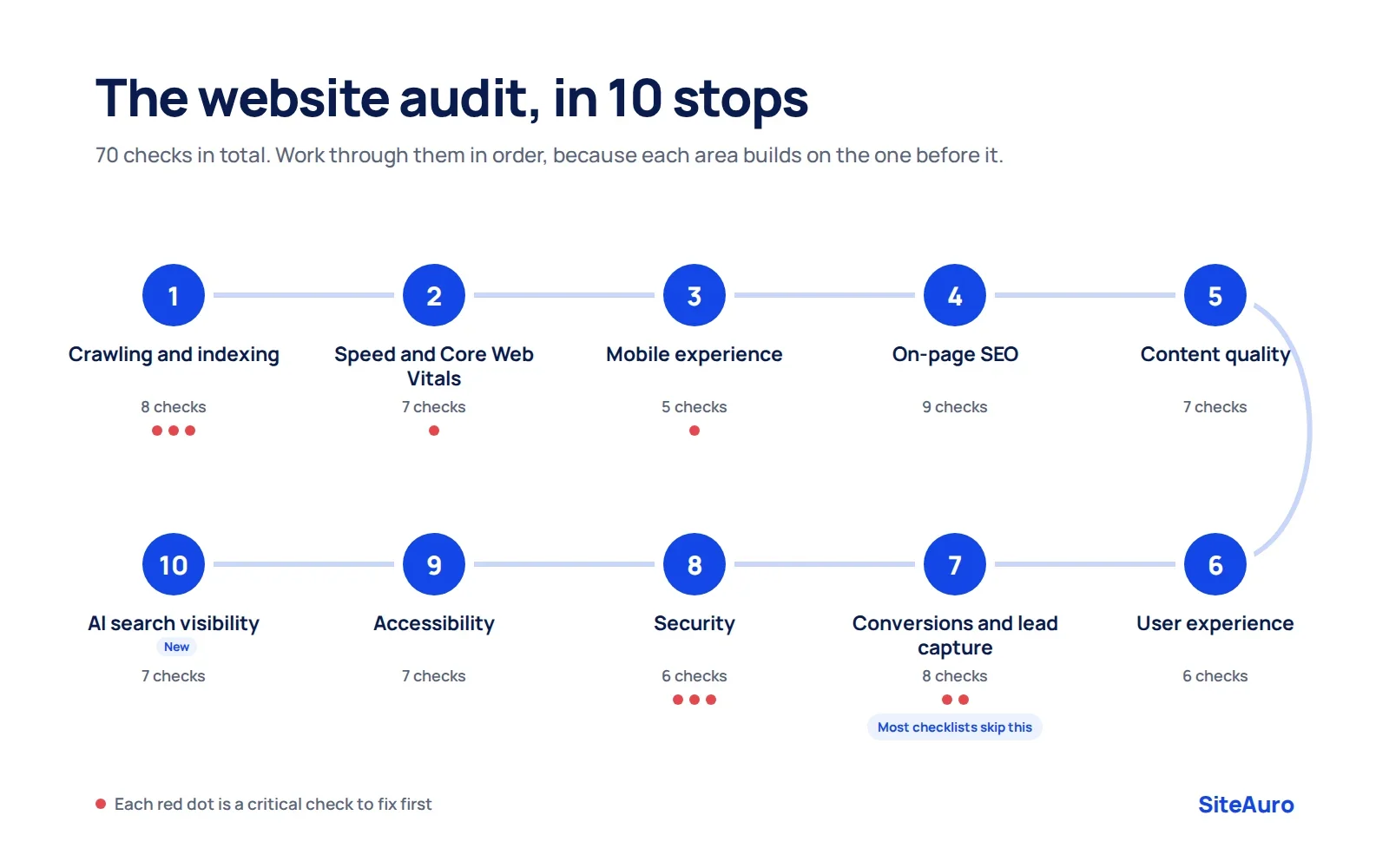This screenshot has width=1389, height=868.
Task: Click "7 checks" under Accessibility
Action: click(x=434, y=676)
